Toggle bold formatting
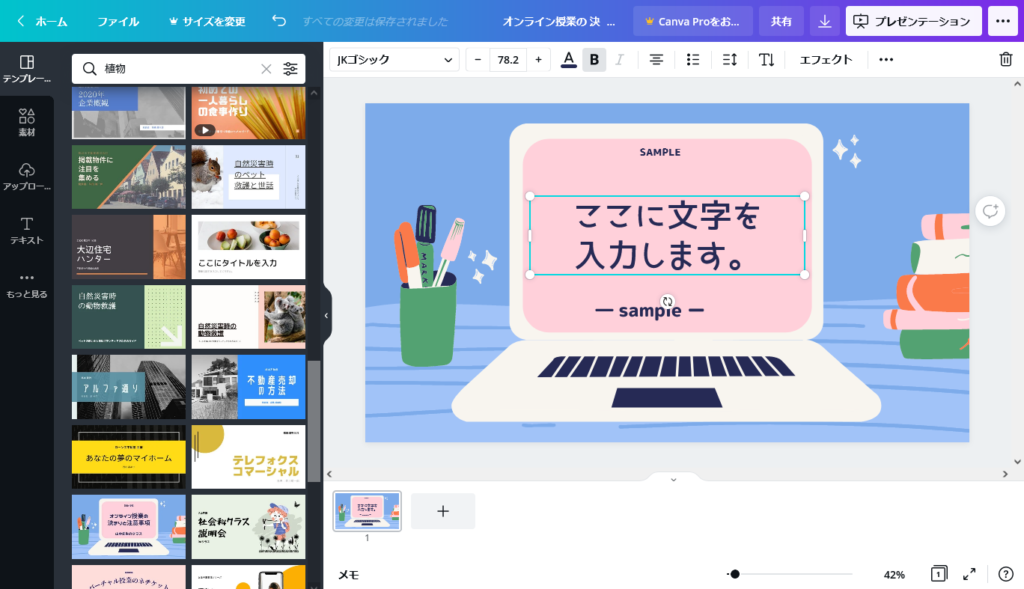The width and height of the screenshot is (1024, 589). tap(594, 59)
